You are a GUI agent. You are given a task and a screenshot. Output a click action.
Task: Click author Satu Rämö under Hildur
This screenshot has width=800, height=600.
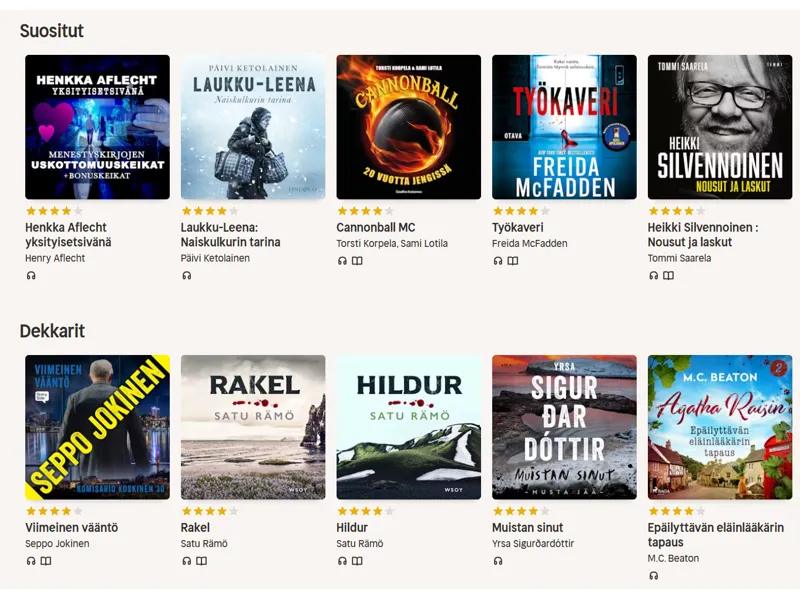click(x=360, y=544)
